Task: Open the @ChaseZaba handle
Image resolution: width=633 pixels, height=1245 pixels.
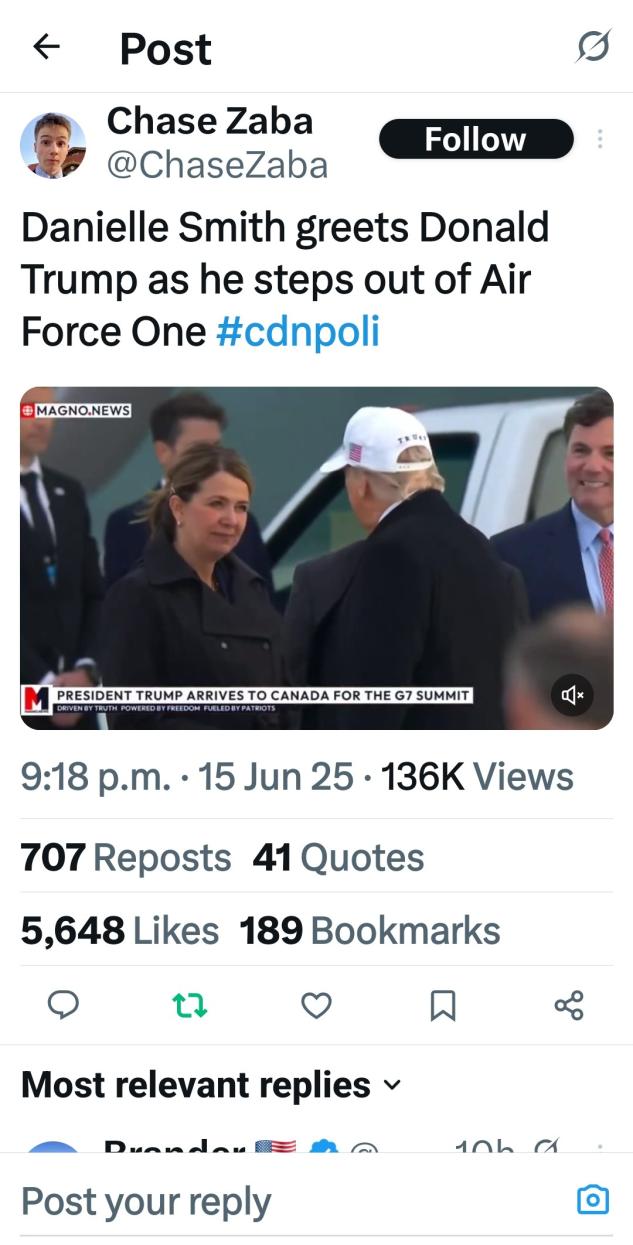Action: coord(217,165)
